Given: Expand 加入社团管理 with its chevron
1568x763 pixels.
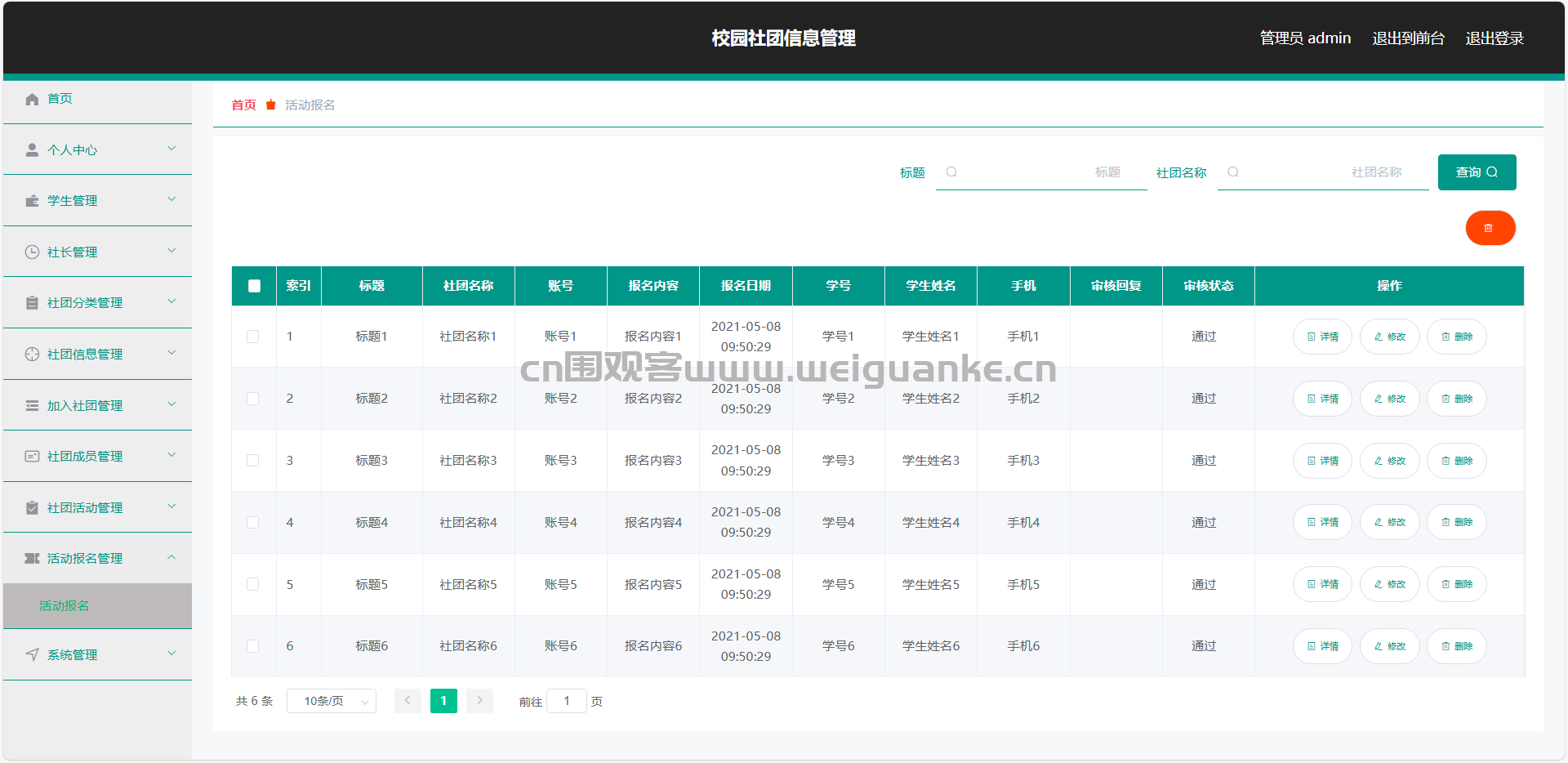Looking at the screenshot, I should click(171, 404).
